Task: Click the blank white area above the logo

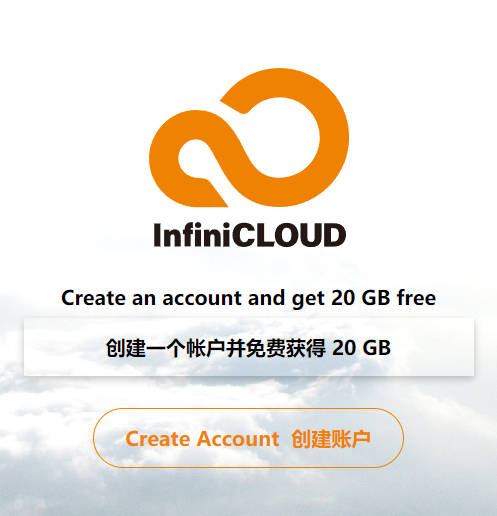Action: coord(249,32)
